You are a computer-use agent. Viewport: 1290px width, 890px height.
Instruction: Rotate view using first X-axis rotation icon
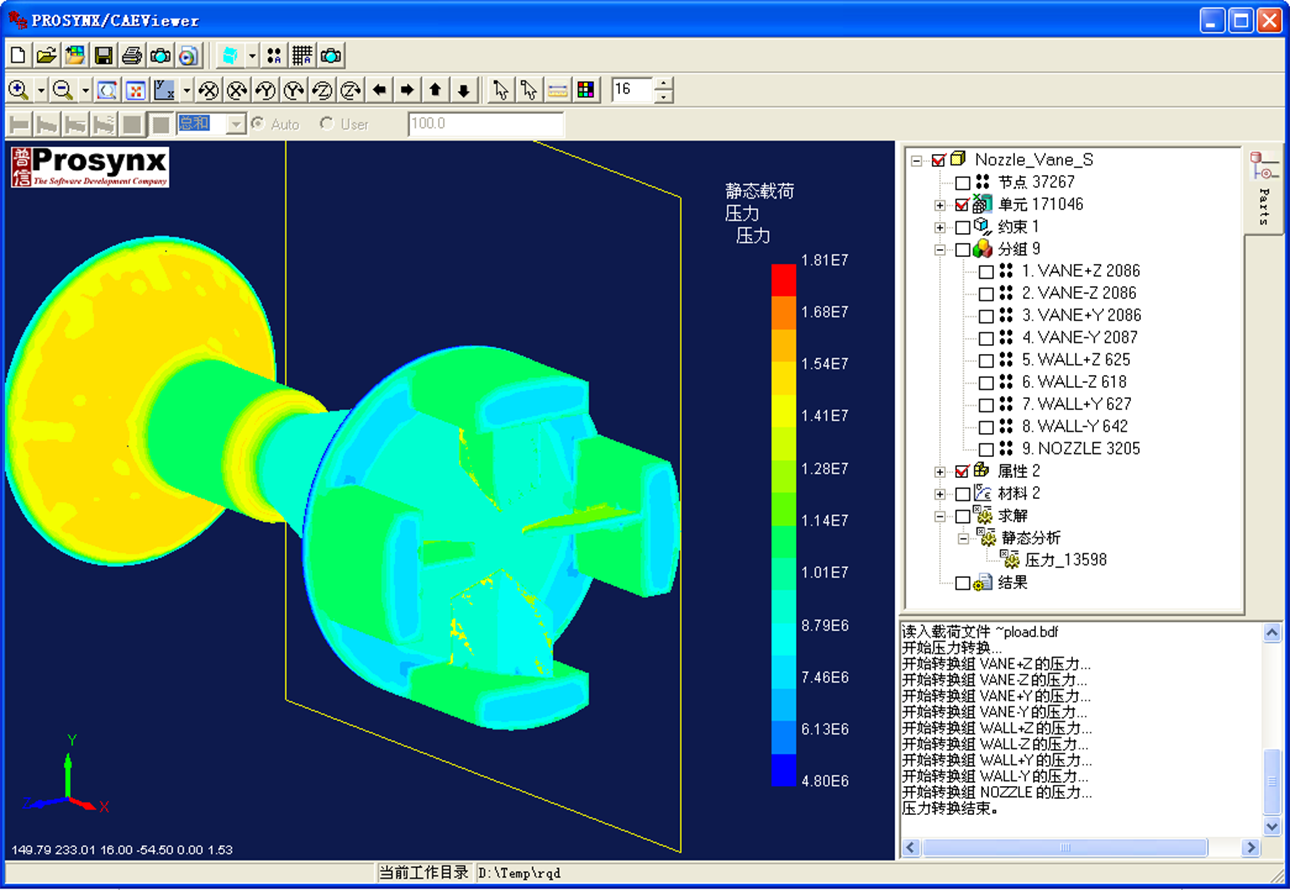208,90
